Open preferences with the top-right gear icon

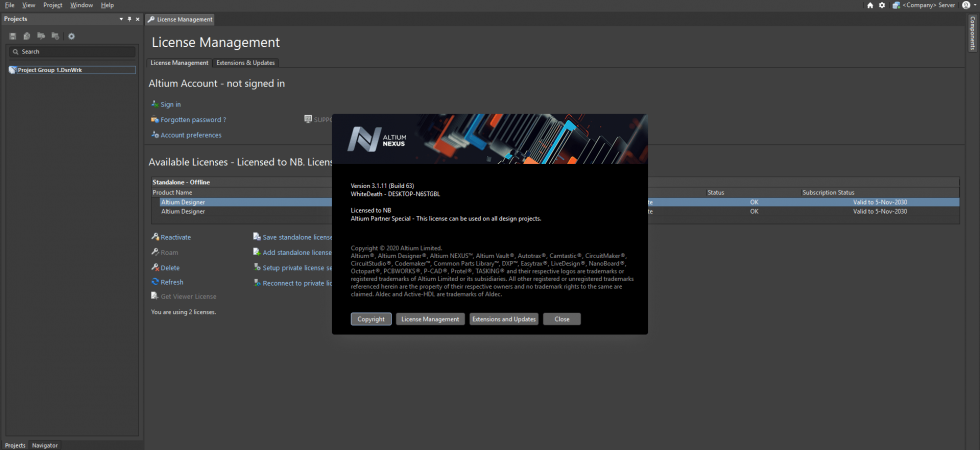coord(882,5)
